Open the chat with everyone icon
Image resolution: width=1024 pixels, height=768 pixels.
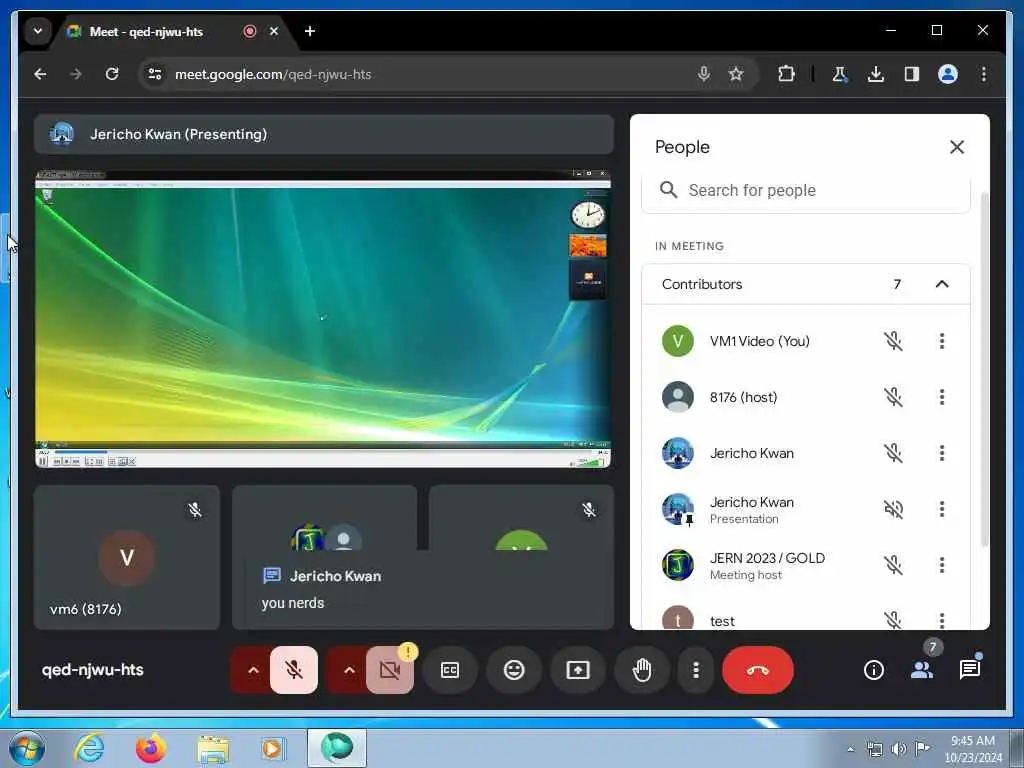click(x=970, y=670)
